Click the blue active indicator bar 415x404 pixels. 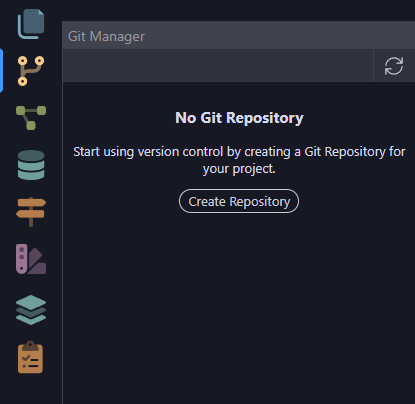pyautogui.click(x=1, y=71)
